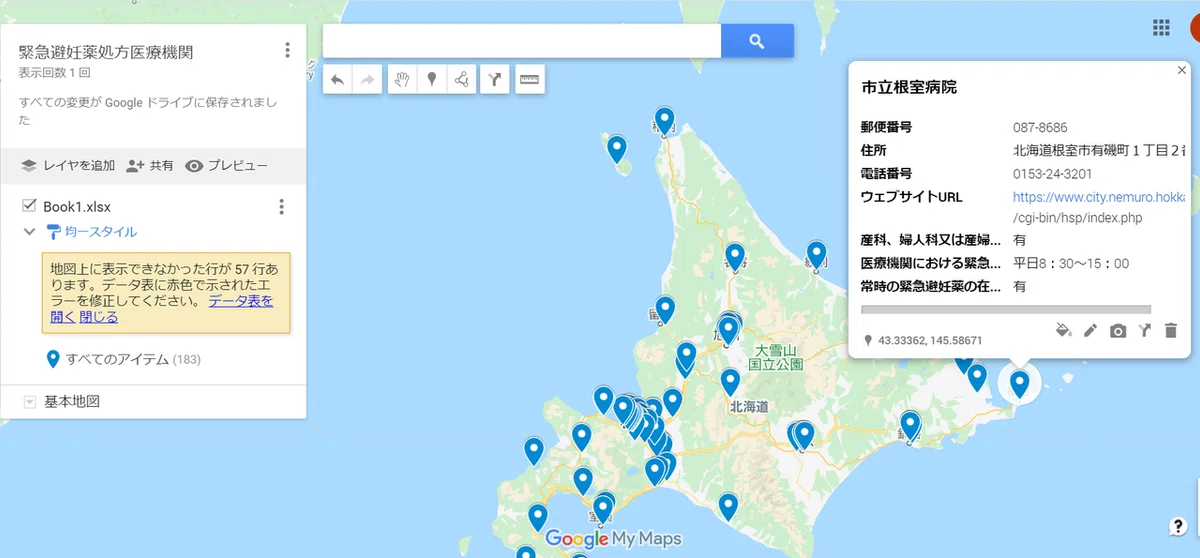Open the map title three-dot menu
The height and width of the screenshot is (558, 1200).
click(287, 50)
